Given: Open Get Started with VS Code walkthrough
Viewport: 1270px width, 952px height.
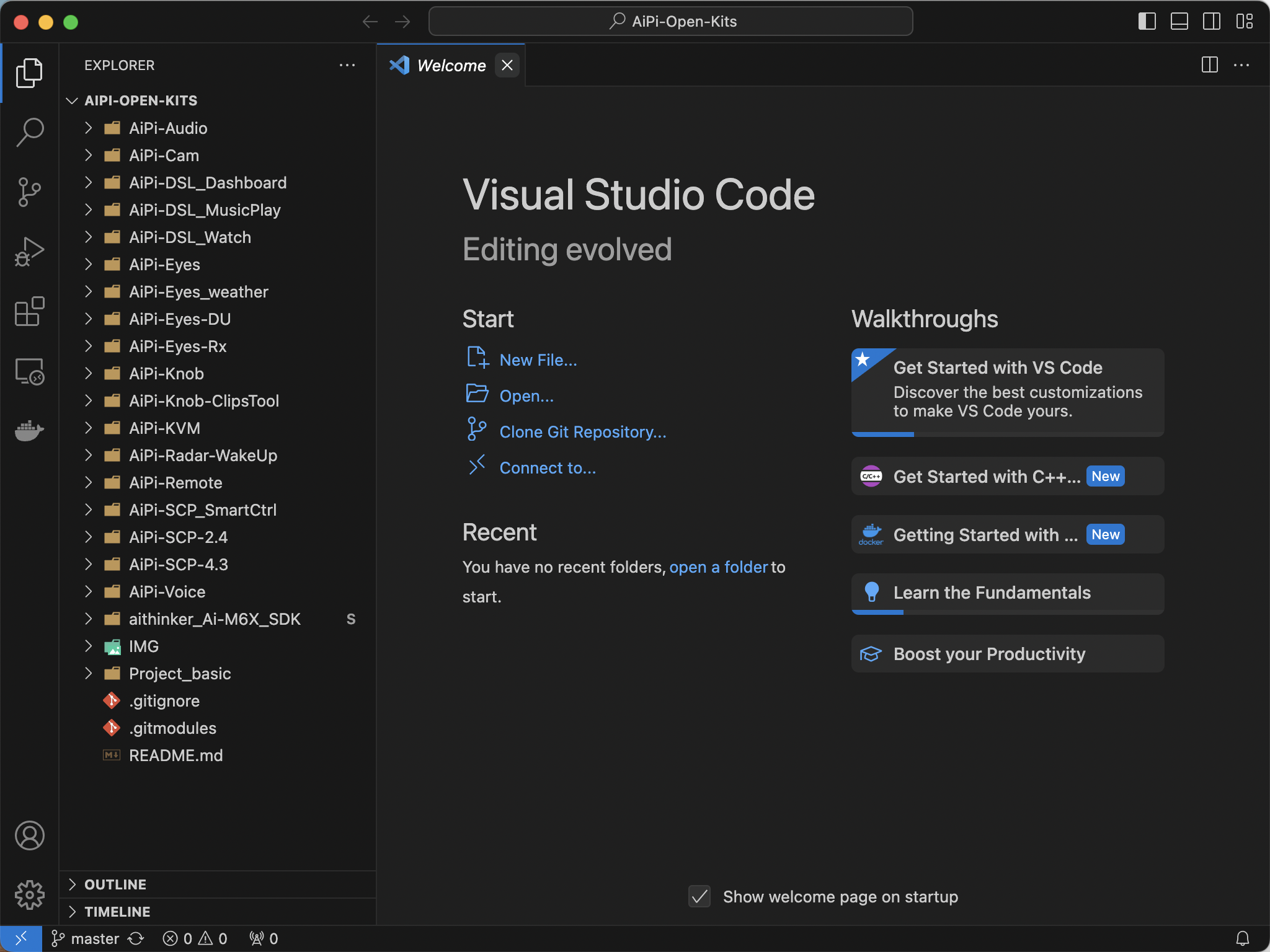Looking at the screenshot, I should (1008, 392).
